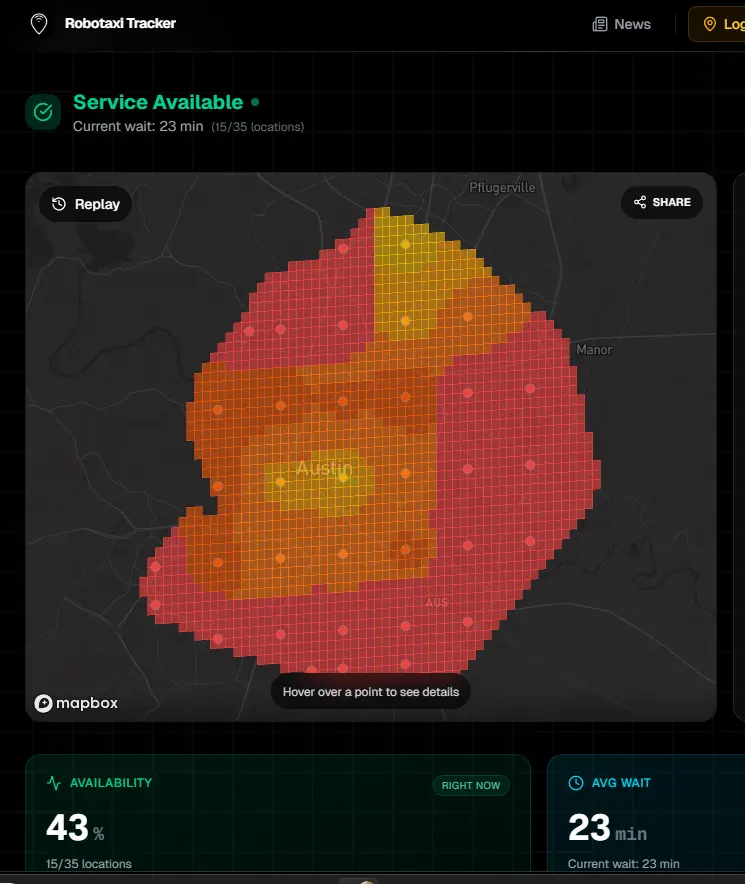Click the AVG WAIT card heading
Image resolution: width=745 pixels, height=884 pixels.
(621, 783)
